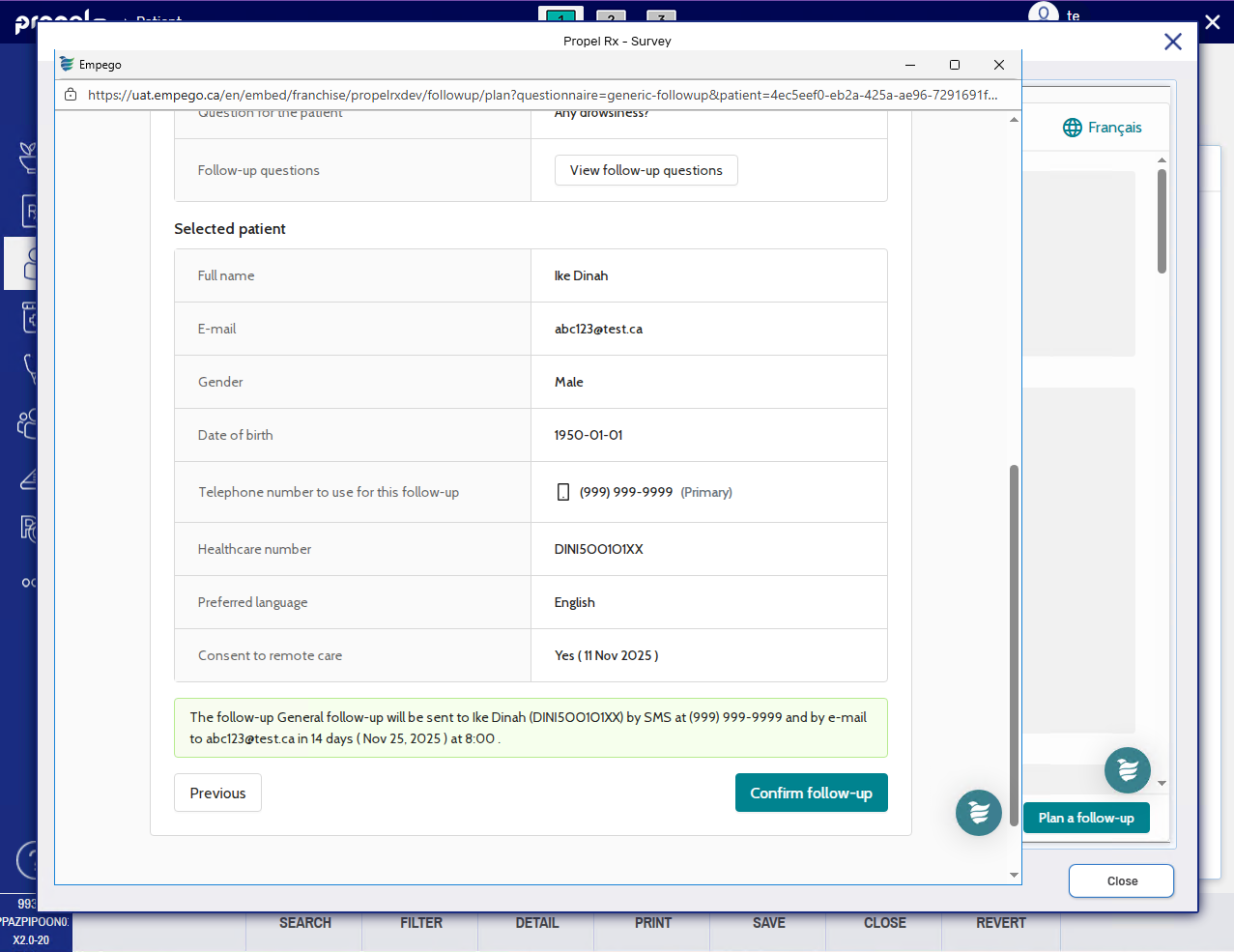This screenshot has height=952, width=1234.
Task: Click the round Empego icon above Plan a follow-up
Action: [x=1127, y=770]
